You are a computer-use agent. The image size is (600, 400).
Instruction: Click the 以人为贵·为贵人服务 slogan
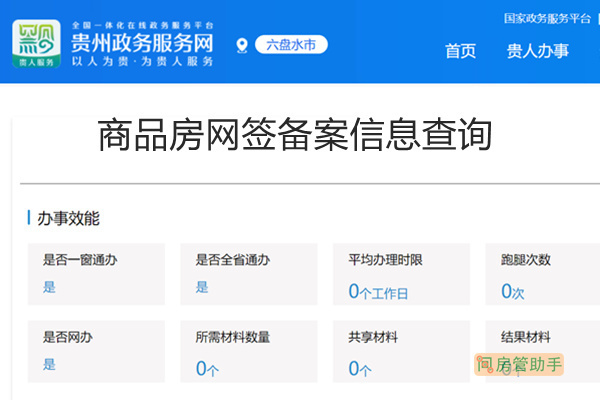tap(142, 61)
